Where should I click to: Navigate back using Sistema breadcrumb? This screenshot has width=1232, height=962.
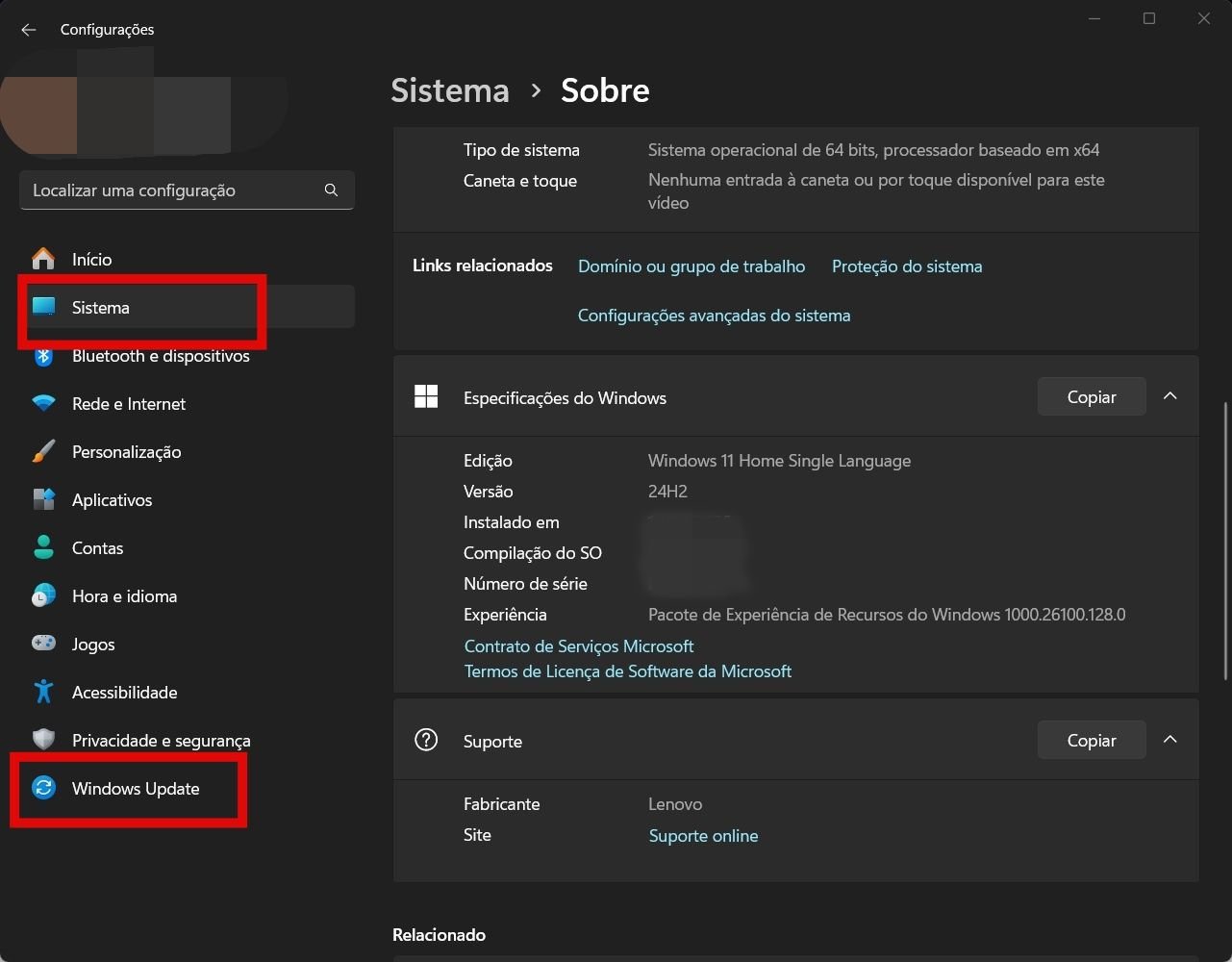(449, 89)
